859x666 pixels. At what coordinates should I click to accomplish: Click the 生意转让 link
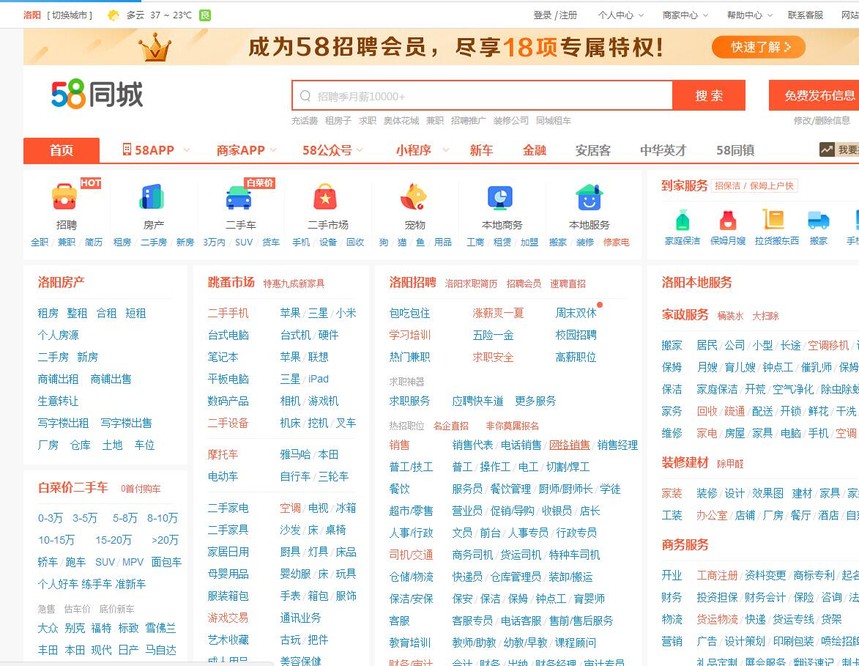pyautogui.click(x=58, y=401)
